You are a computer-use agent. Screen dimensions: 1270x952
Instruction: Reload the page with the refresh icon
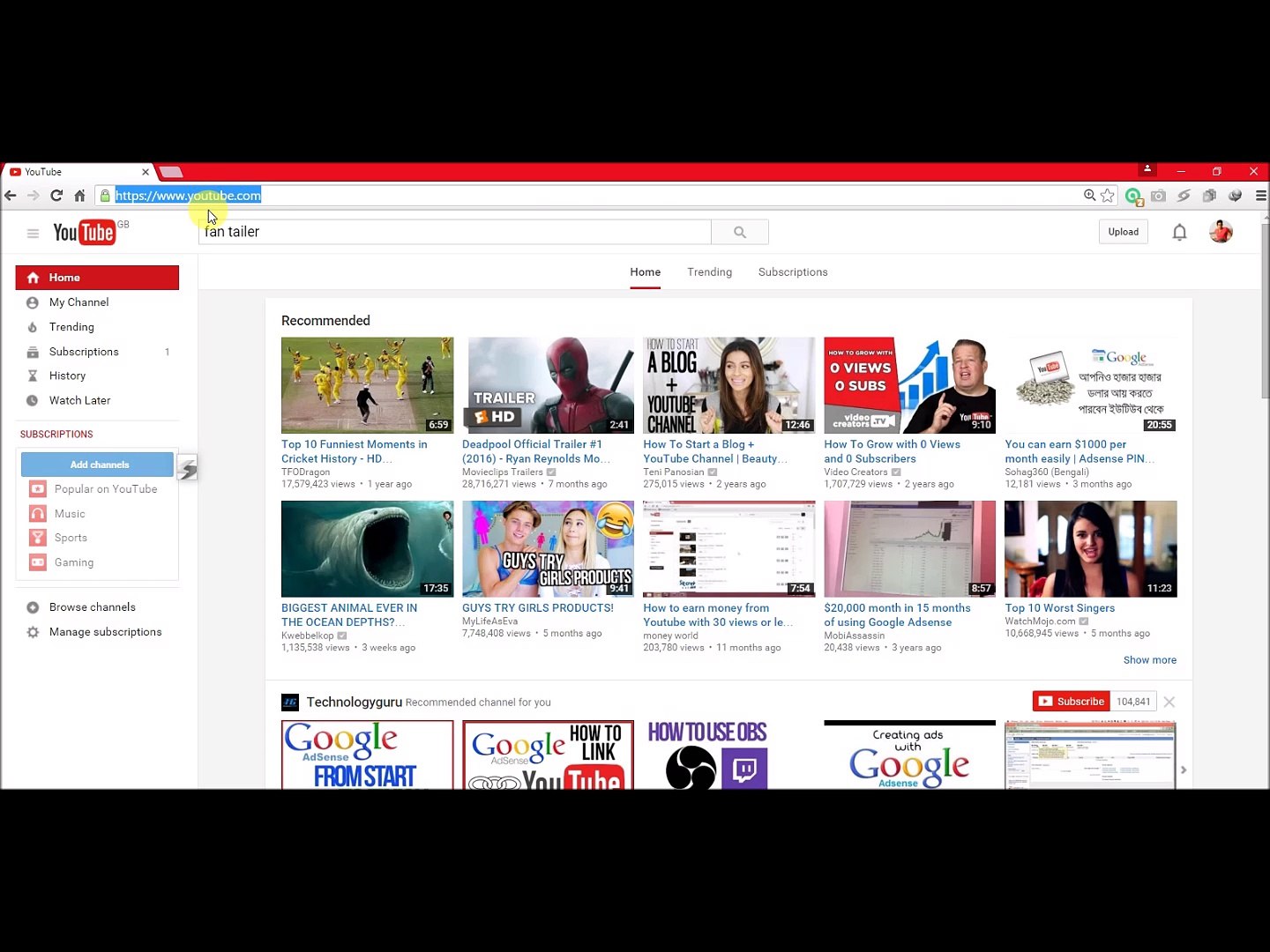pyautogui.click(x=56, y=196)
